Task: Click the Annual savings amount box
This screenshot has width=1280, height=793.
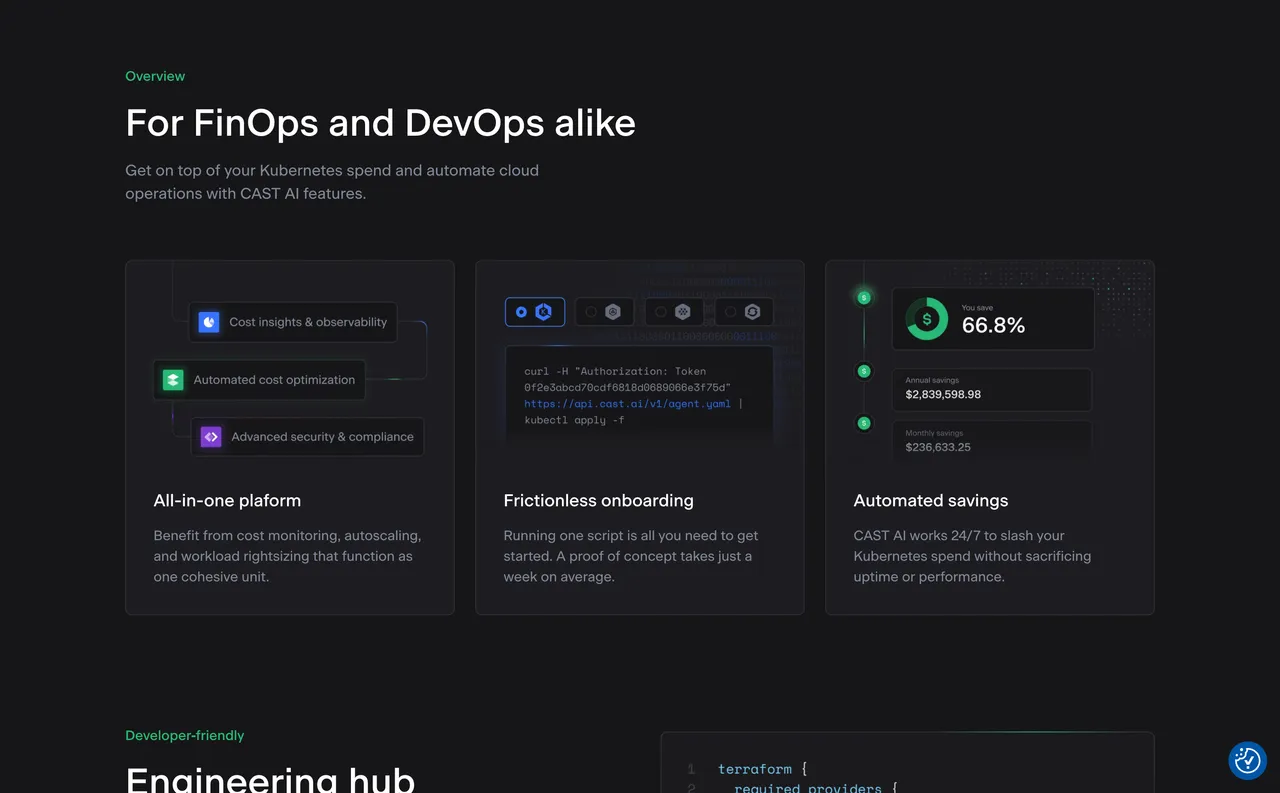Action: coord(991,389)
